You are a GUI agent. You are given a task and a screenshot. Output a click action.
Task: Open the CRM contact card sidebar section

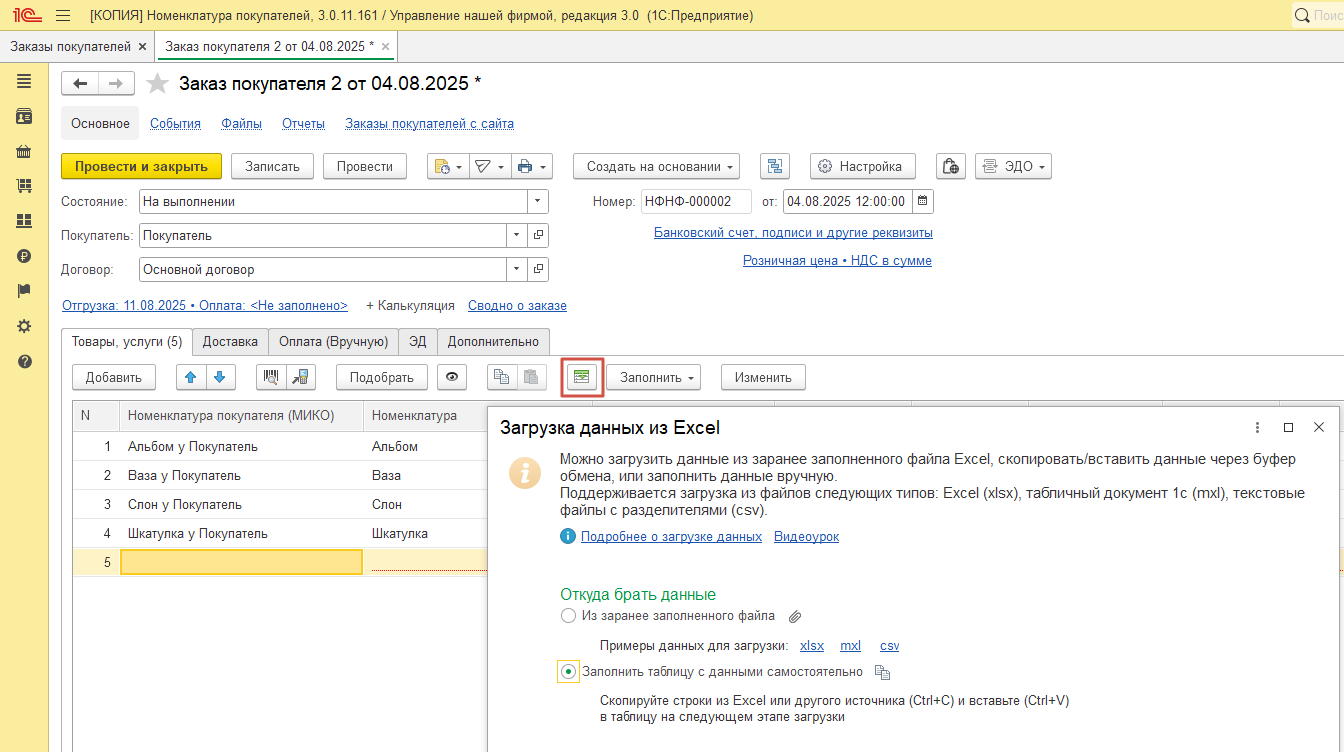24,116
